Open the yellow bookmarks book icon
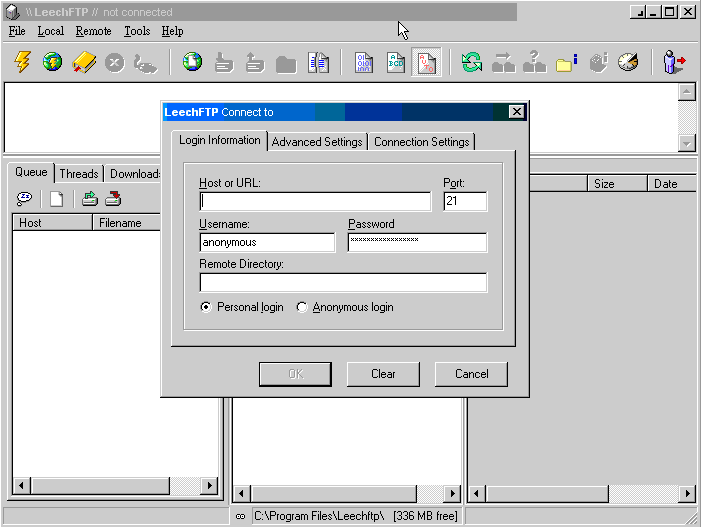This screenshot has height=527, width=701. pyautogui.click(x=84, y=62)
